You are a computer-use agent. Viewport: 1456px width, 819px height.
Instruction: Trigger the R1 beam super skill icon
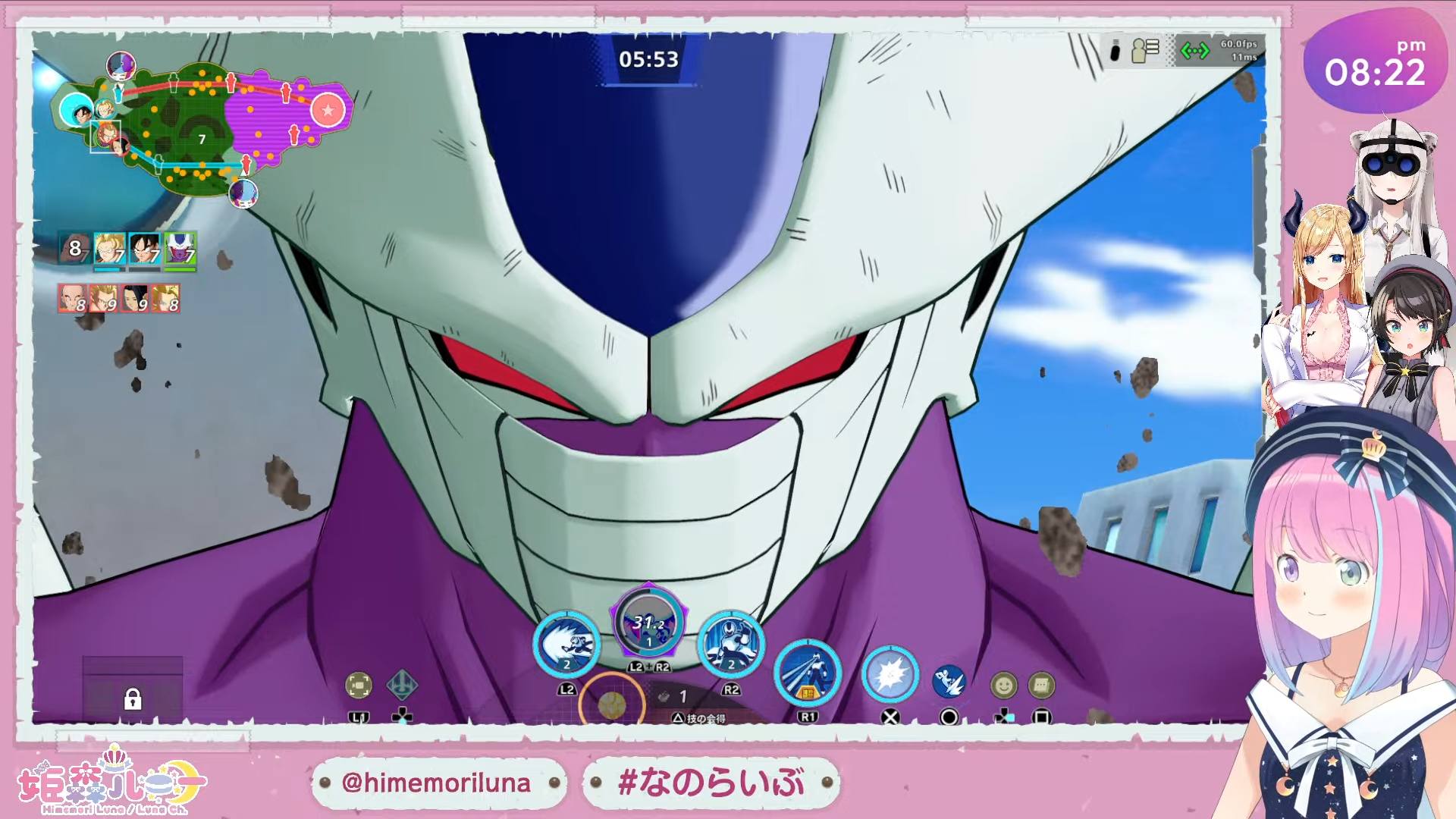point(808,673)
